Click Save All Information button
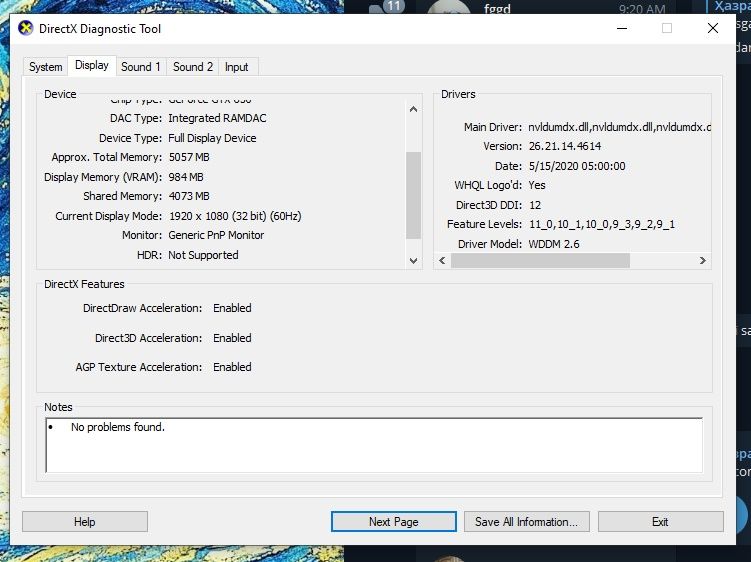751x562 pixels. point(526,521)
